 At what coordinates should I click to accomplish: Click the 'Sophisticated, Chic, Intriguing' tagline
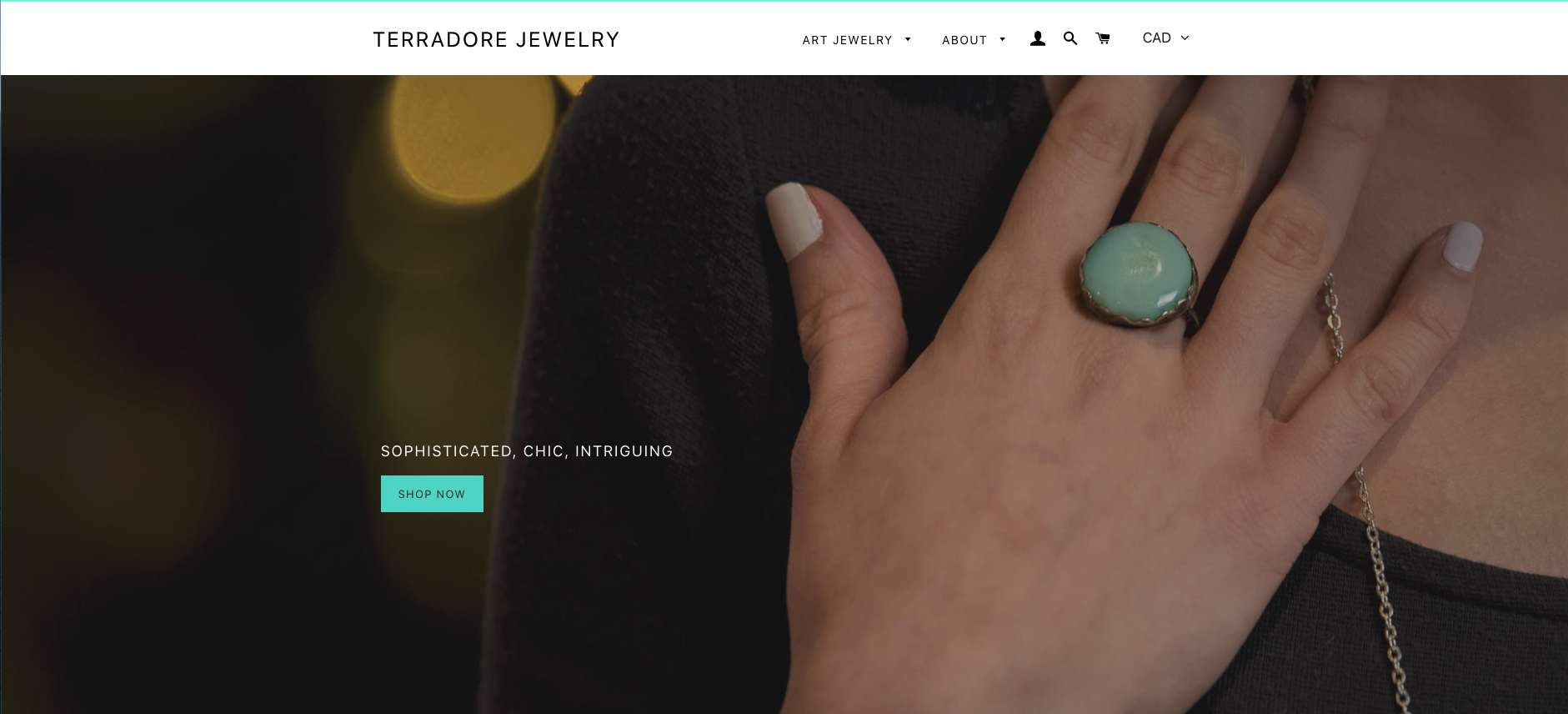[x=527, y=451]
